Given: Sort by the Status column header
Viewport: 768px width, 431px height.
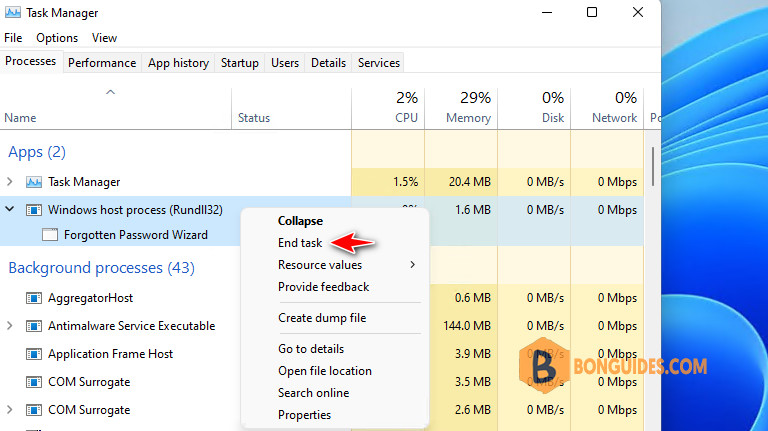Looking at the screenshot, I should click(254, 118).
